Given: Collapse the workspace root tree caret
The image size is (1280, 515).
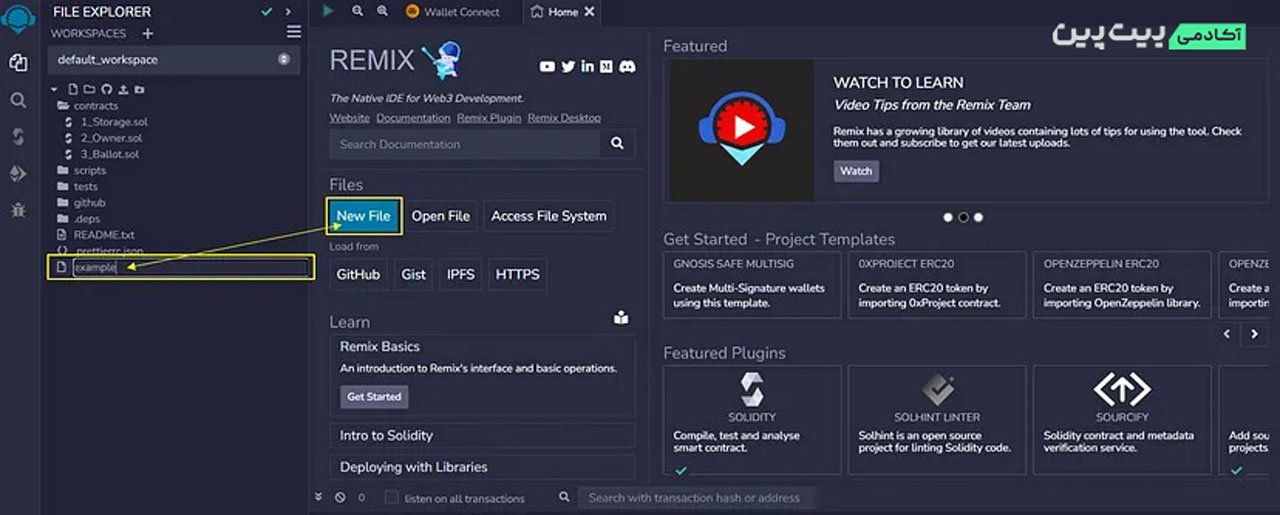Looking at the screenshot, I should pyautogui.click(x=55, y=89).
